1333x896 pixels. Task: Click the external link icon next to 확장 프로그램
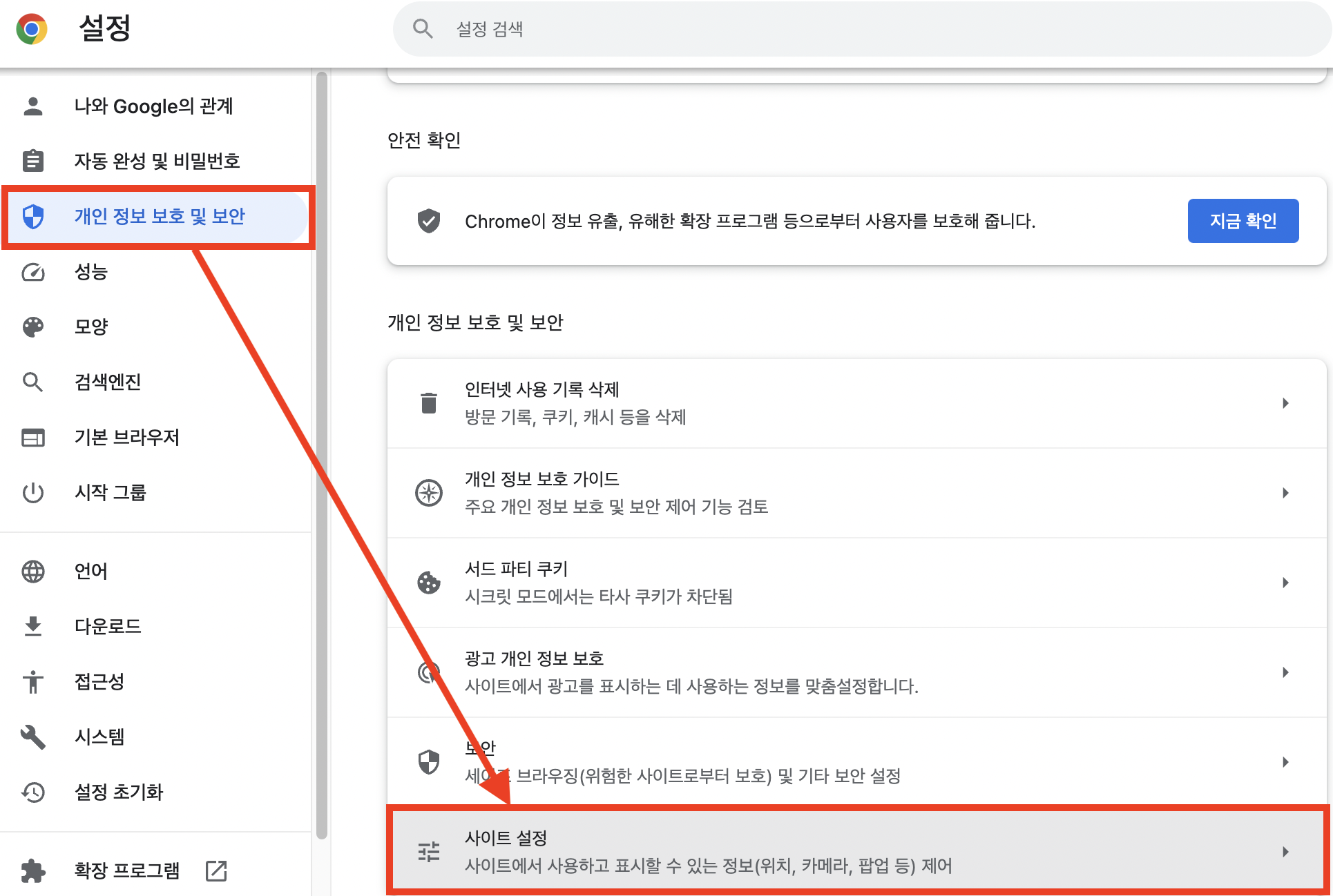click(x=215, y=870)
